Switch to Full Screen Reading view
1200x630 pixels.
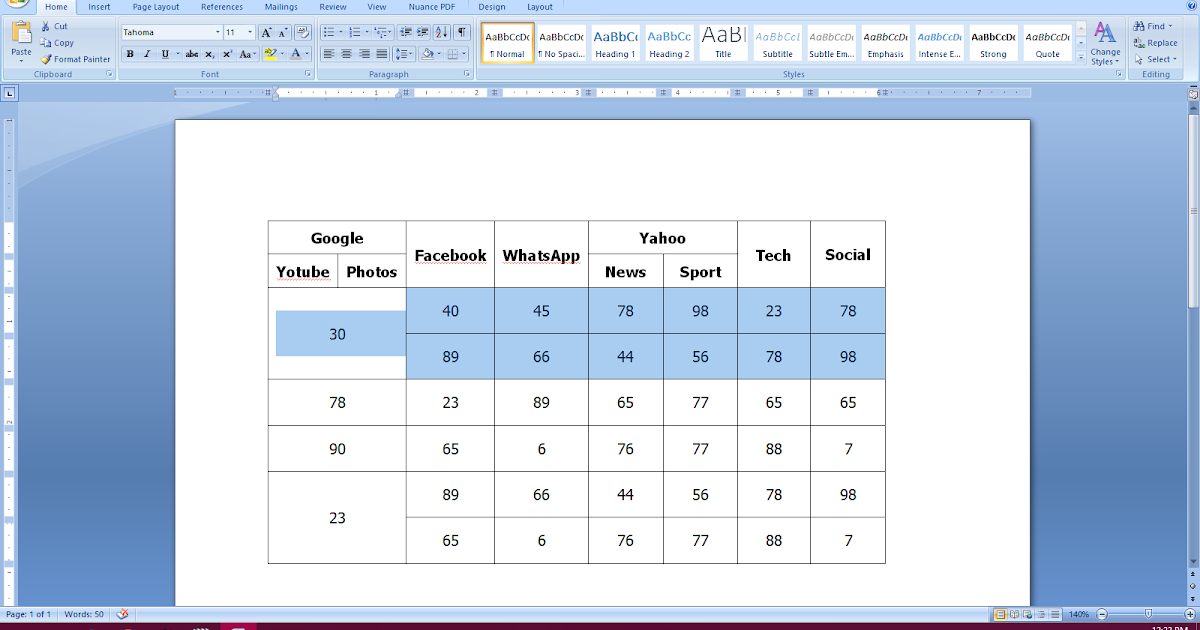1014,614
